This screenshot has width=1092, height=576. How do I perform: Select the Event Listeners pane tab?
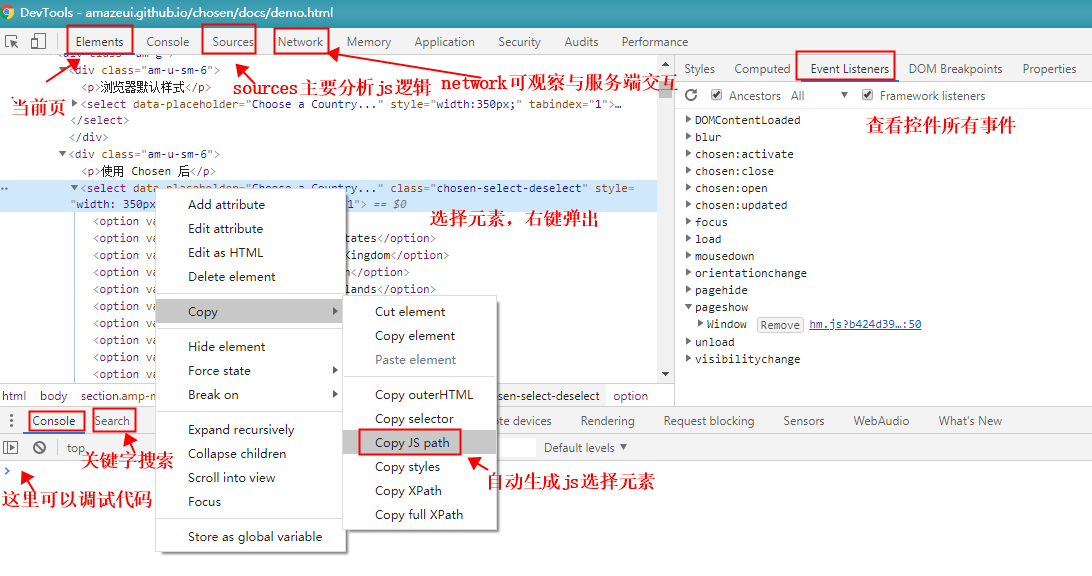coord(850,69)
